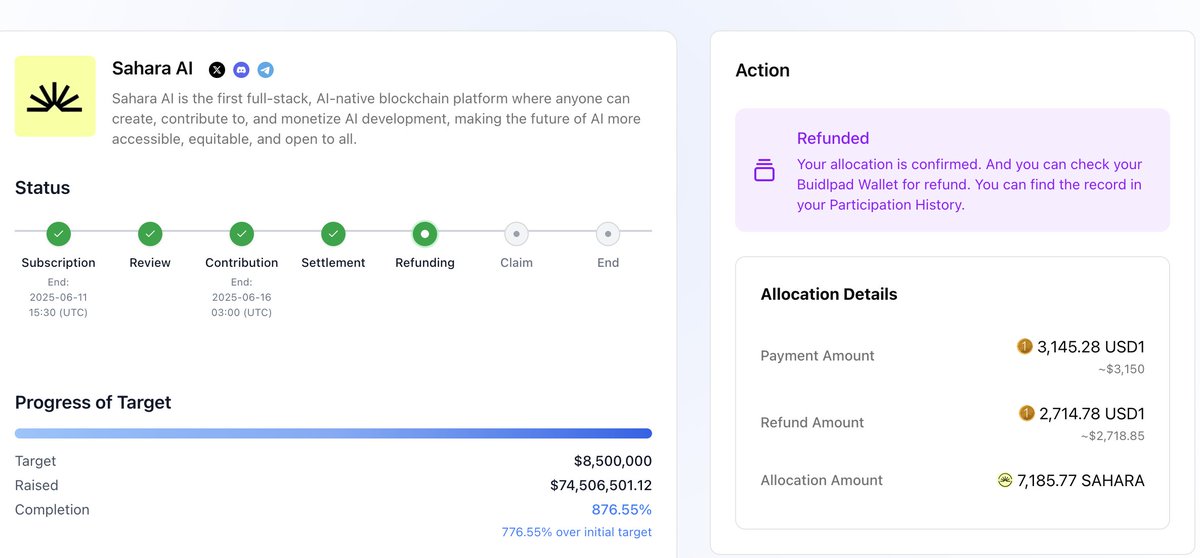Click the "Allocation Details" heading
Image resolution: width=1200 pixels, height=558 pixels.
tap(829, 294)
